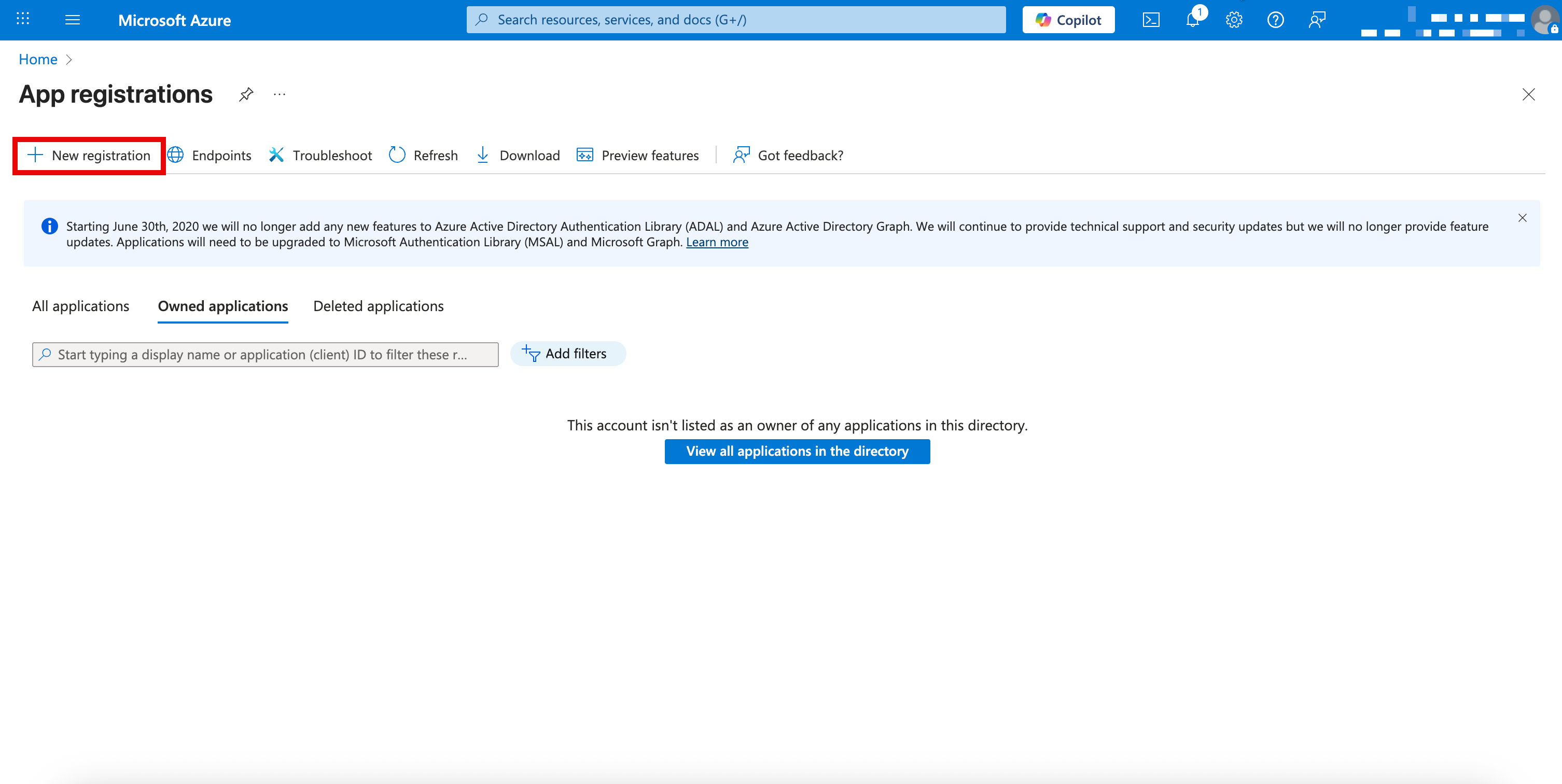Open the notifications bell

coord(1193,19)
